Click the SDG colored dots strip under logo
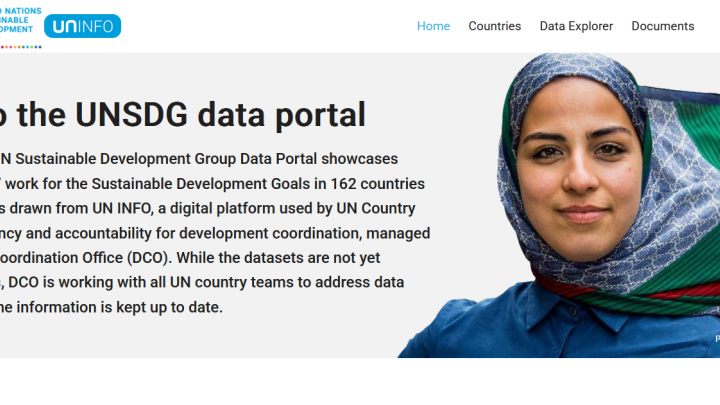Image resolution: width=720 pixels, height=405 pixels. point(20,46)
